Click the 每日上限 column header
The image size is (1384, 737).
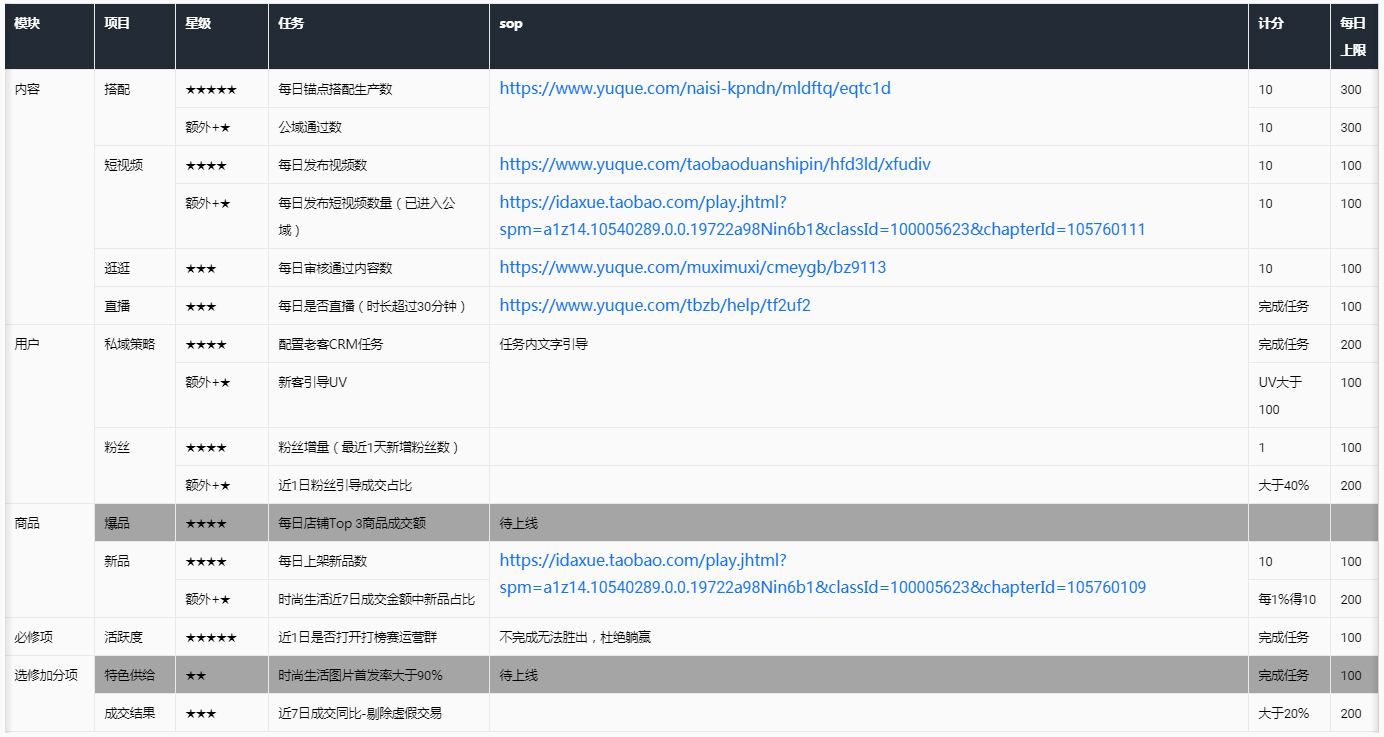[x=1352, y=29]
